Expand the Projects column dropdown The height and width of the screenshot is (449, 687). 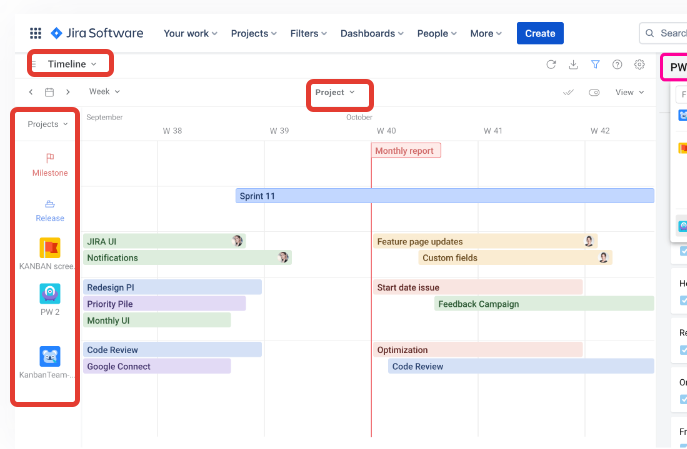pos(47,124)
